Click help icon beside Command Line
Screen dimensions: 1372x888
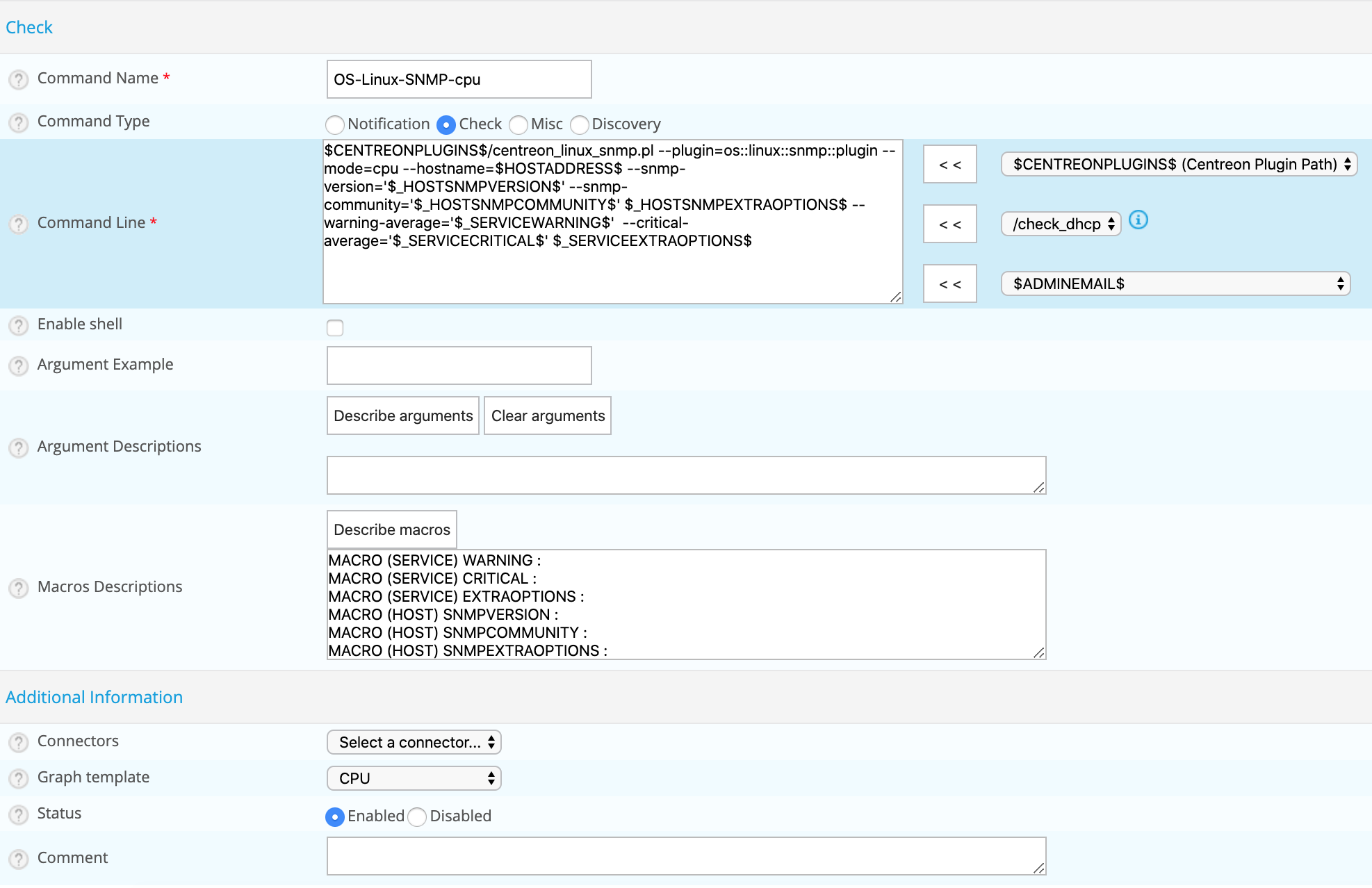(19, 224)
